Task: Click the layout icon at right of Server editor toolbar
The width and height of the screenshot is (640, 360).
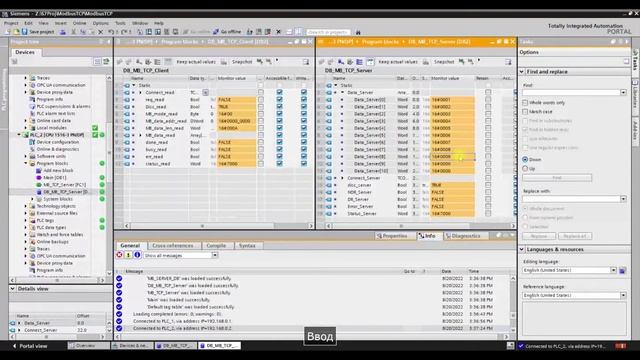Action: pyautogui.click(x=508, y=62)
